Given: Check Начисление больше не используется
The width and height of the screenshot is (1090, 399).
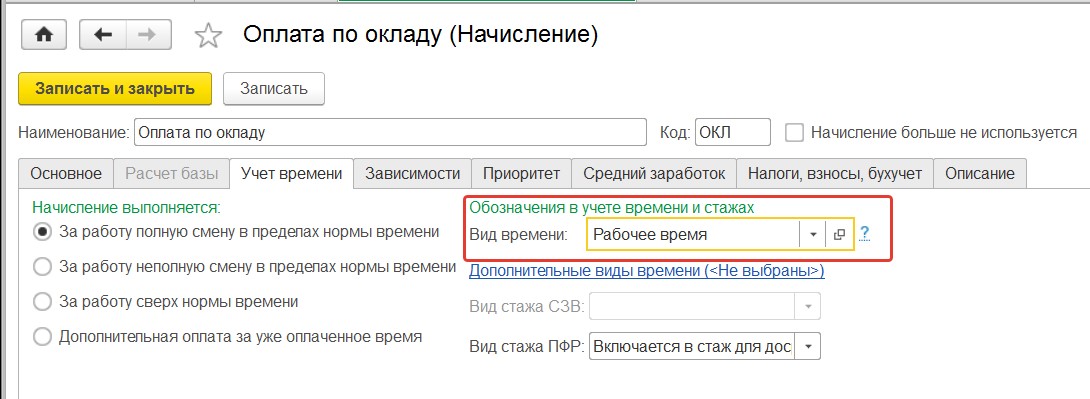Looking at the screenshot, I should click(795, 132).
